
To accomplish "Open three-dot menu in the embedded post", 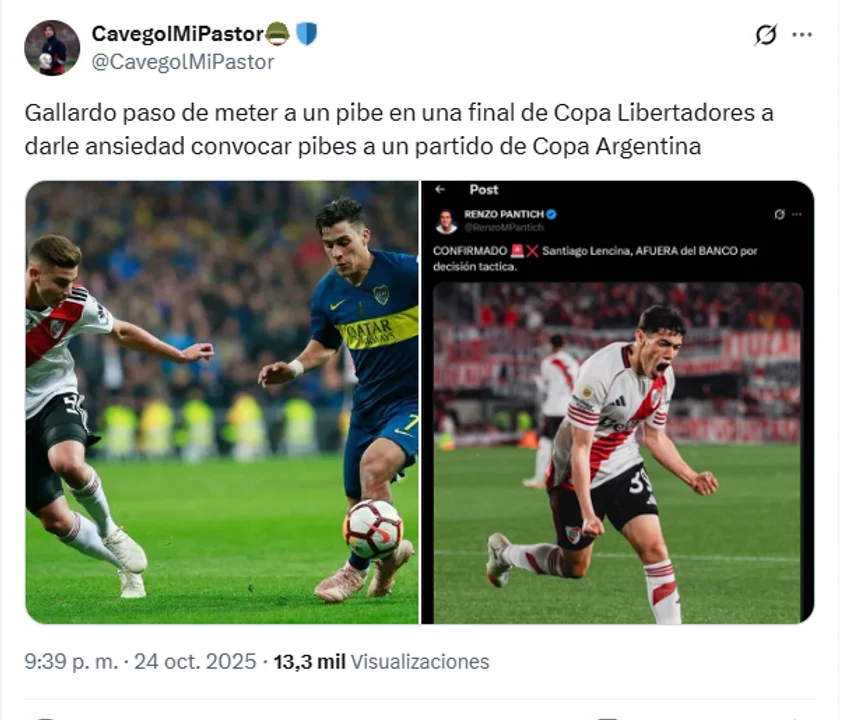I will point(796,214).
